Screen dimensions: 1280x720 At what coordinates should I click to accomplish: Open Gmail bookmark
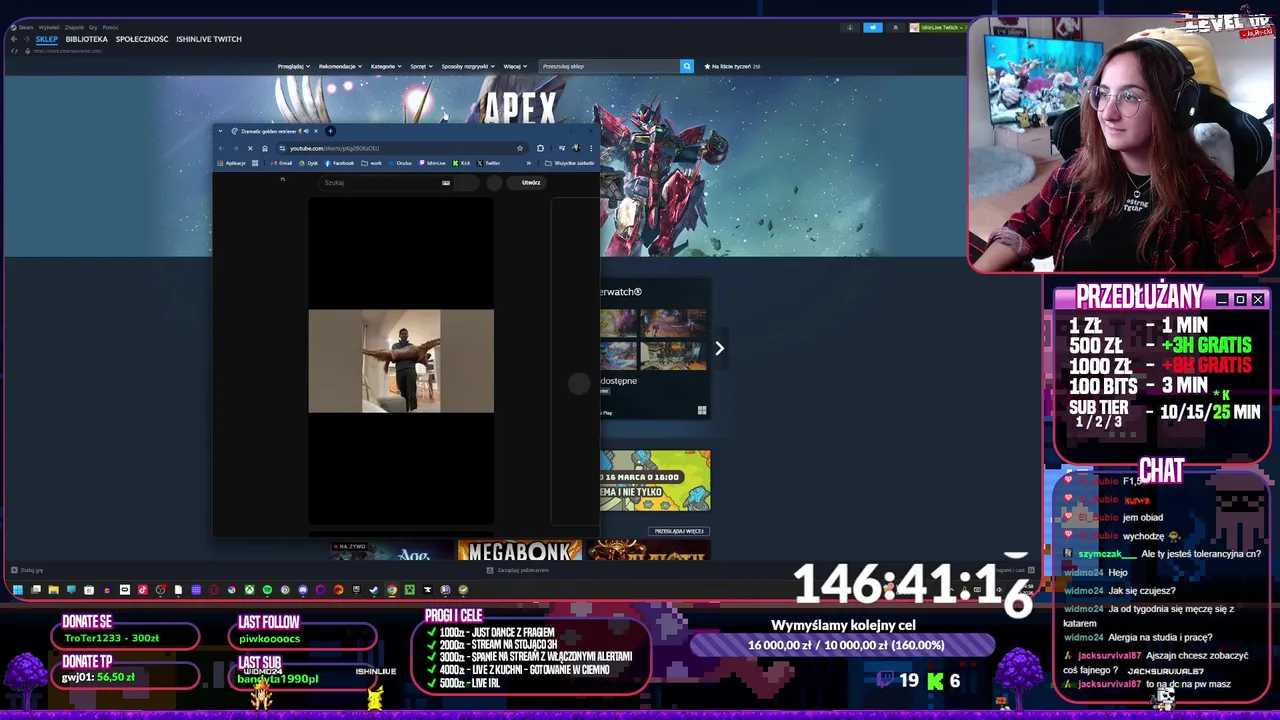[281, 163]
